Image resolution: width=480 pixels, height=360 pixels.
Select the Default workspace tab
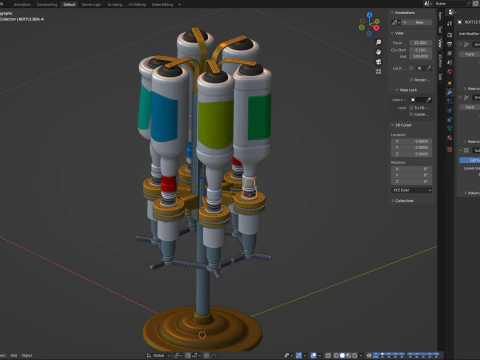(69, 4)
